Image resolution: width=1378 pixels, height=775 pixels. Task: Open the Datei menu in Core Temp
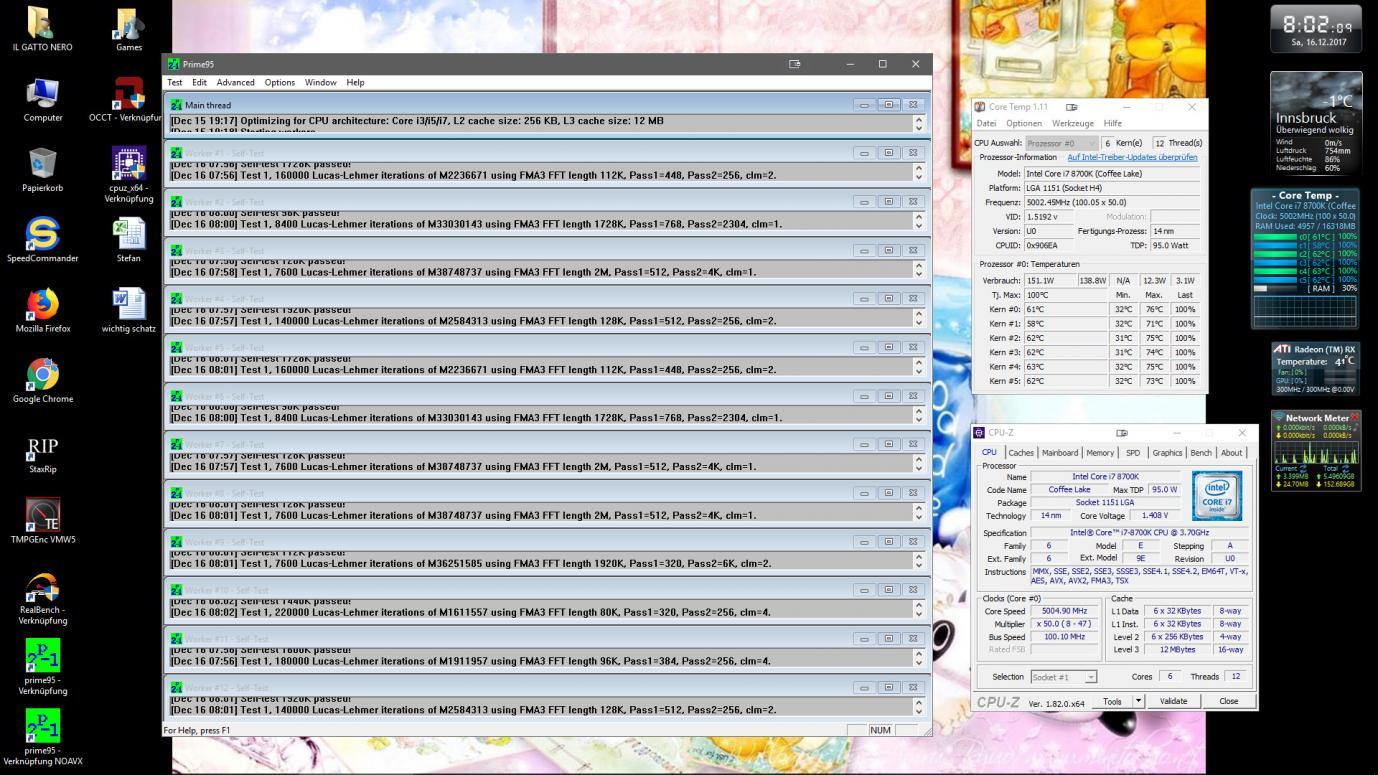click(x=987, y=124)
